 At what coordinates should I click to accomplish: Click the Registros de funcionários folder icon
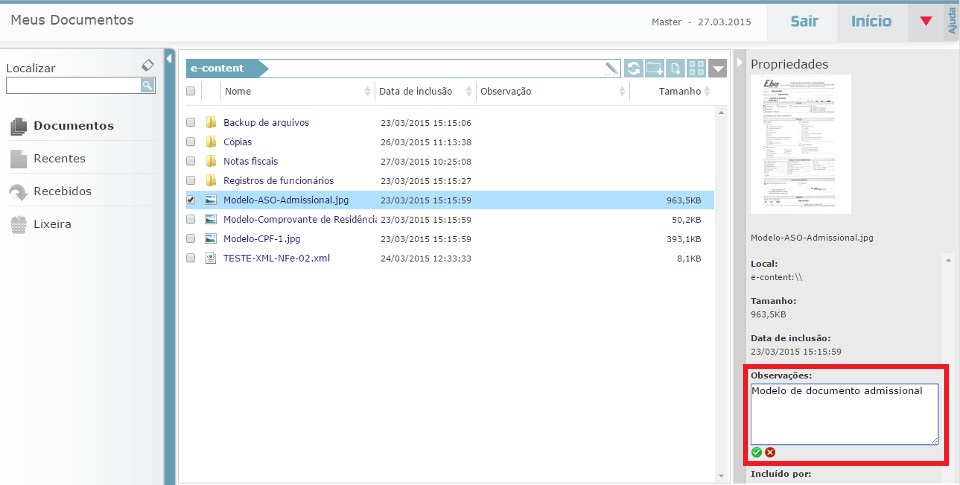click(211, 181)
